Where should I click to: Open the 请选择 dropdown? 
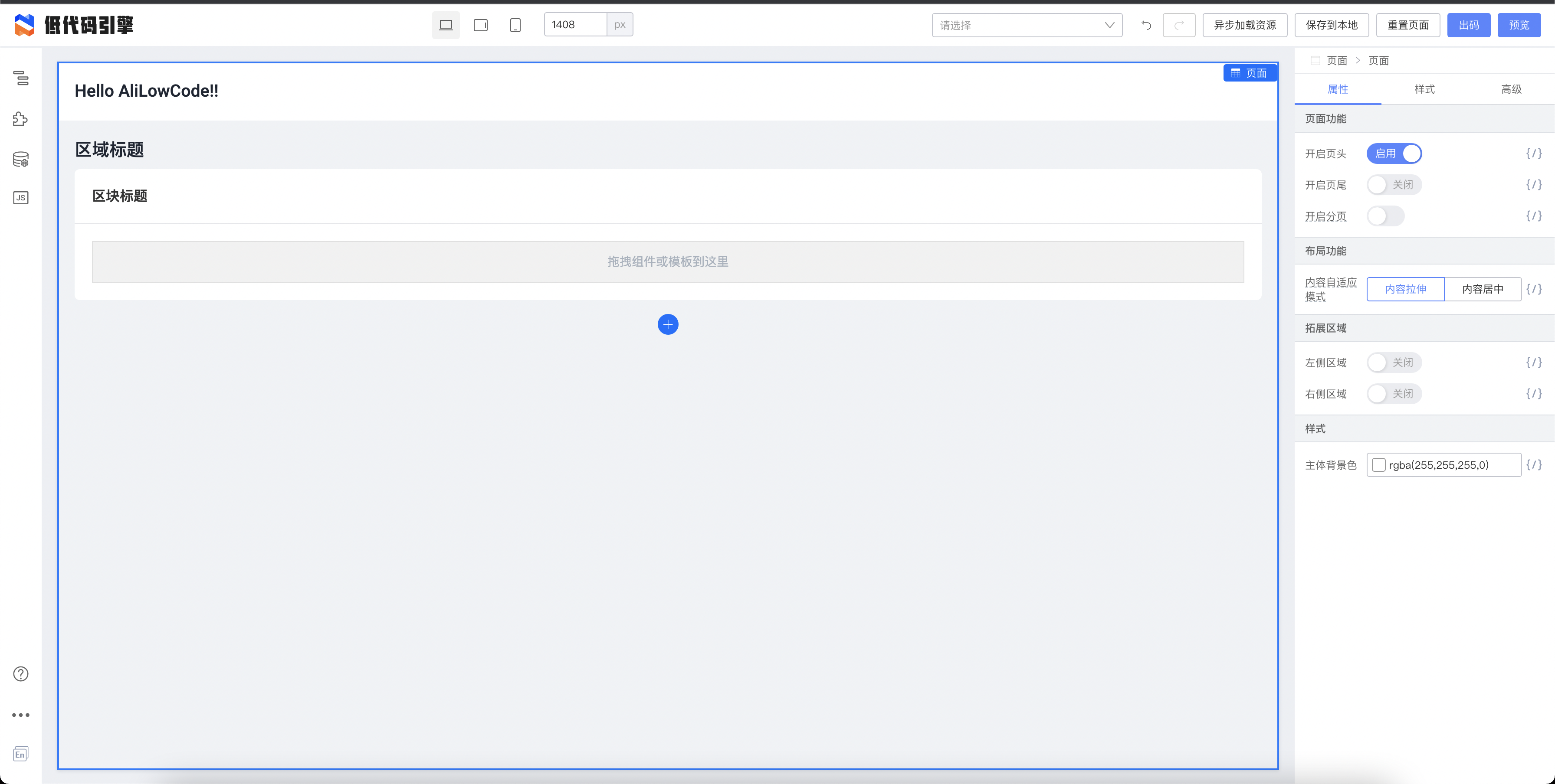point(1026,25)
